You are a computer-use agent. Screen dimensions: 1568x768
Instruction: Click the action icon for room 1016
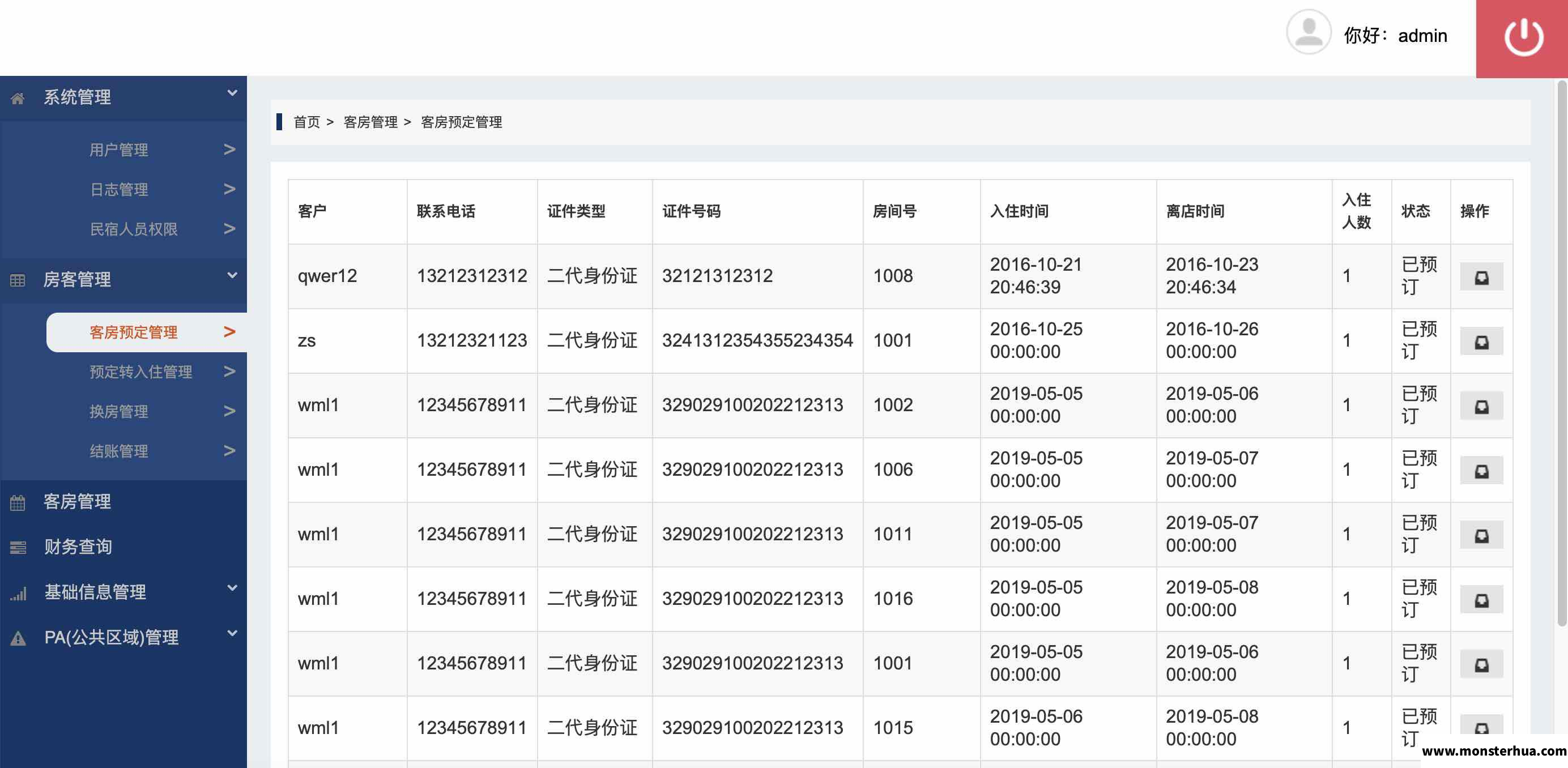point(1481,600)
